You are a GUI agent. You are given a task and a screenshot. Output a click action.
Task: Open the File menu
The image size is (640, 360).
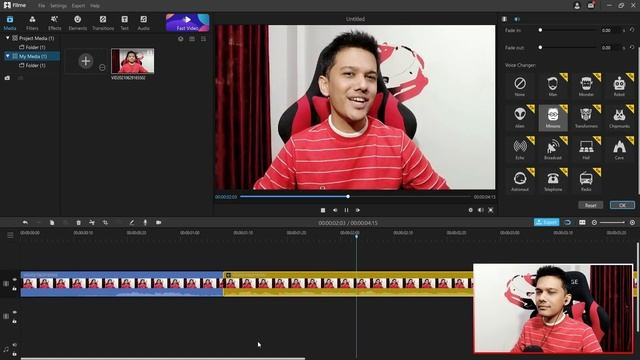pos(42,6)
